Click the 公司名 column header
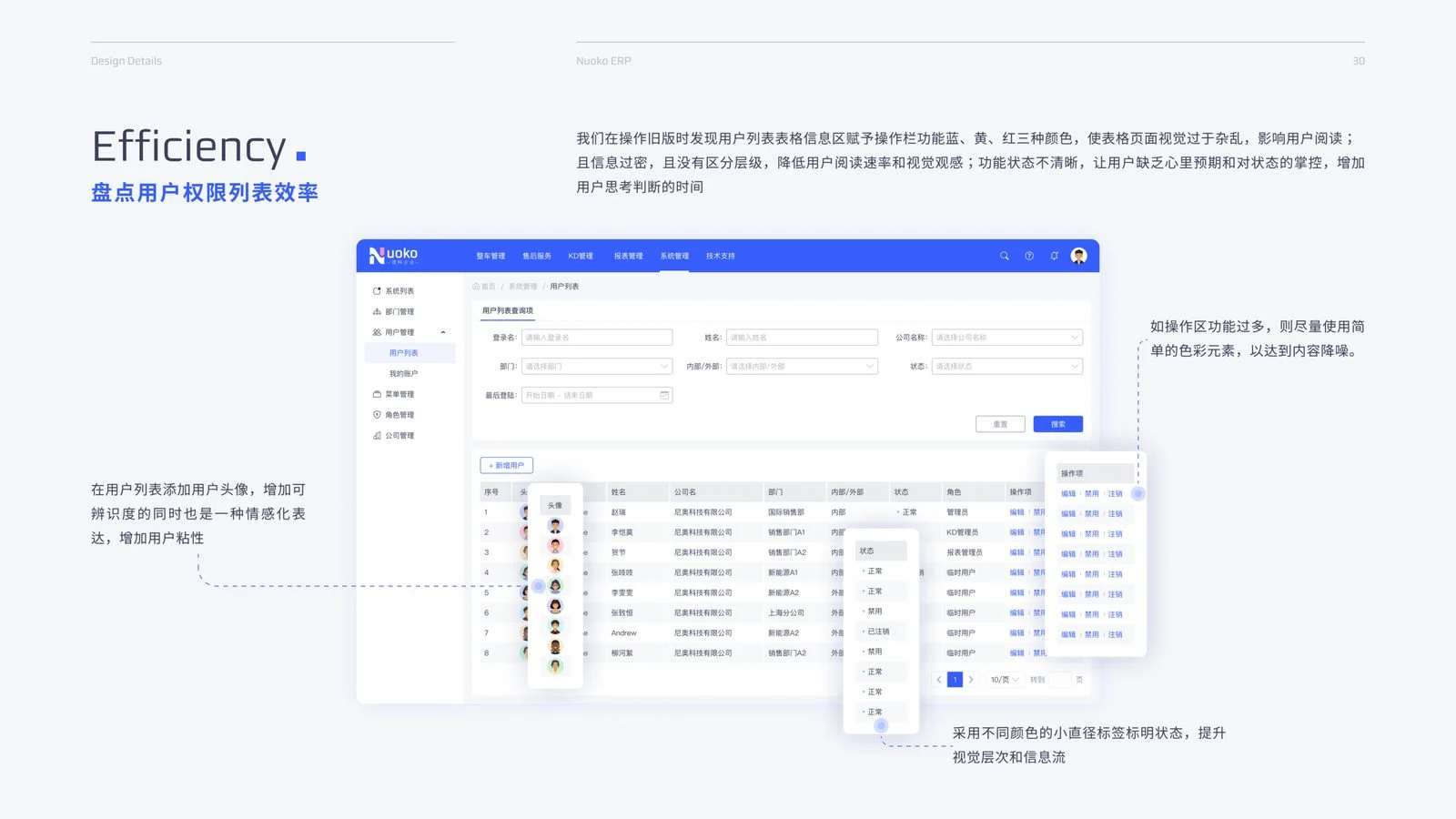 (684, 492)
